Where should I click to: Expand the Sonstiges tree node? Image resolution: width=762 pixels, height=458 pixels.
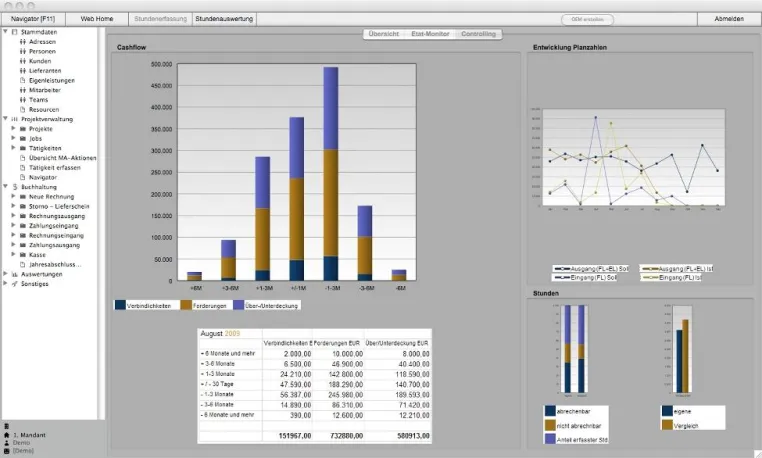(5, 283)
